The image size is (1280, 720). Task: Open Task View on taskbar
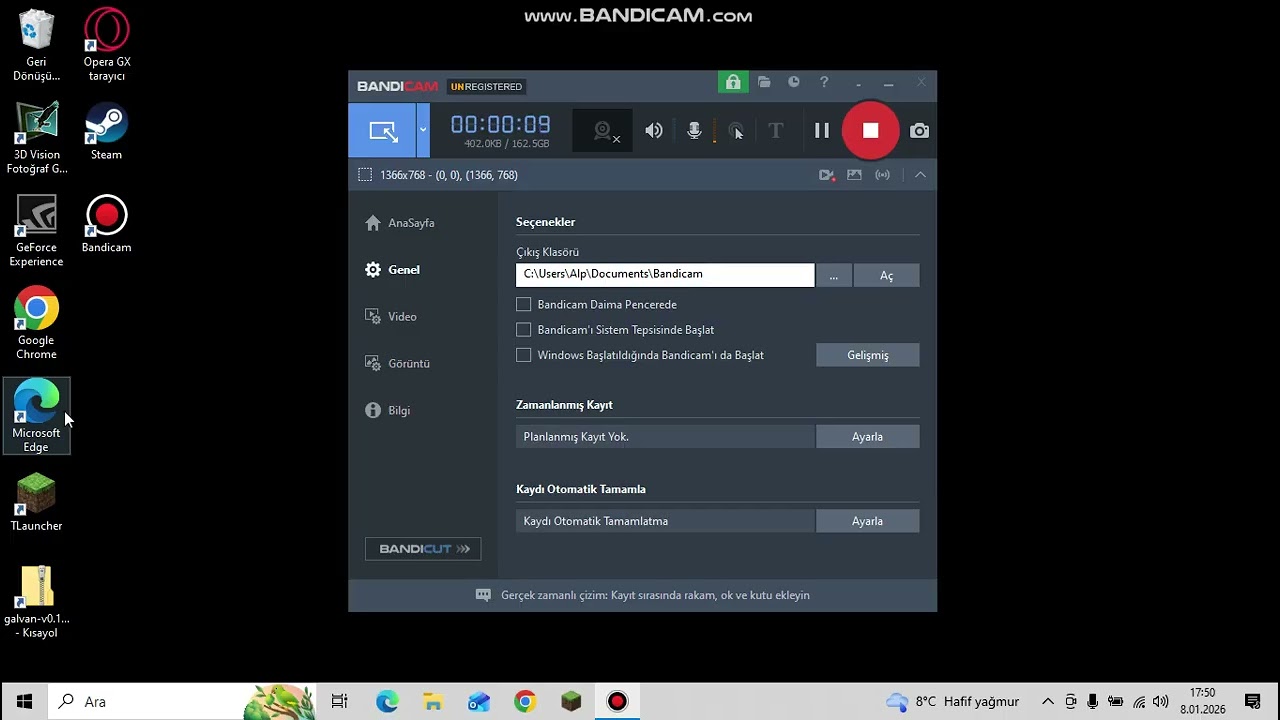click(x=340, y=702)
